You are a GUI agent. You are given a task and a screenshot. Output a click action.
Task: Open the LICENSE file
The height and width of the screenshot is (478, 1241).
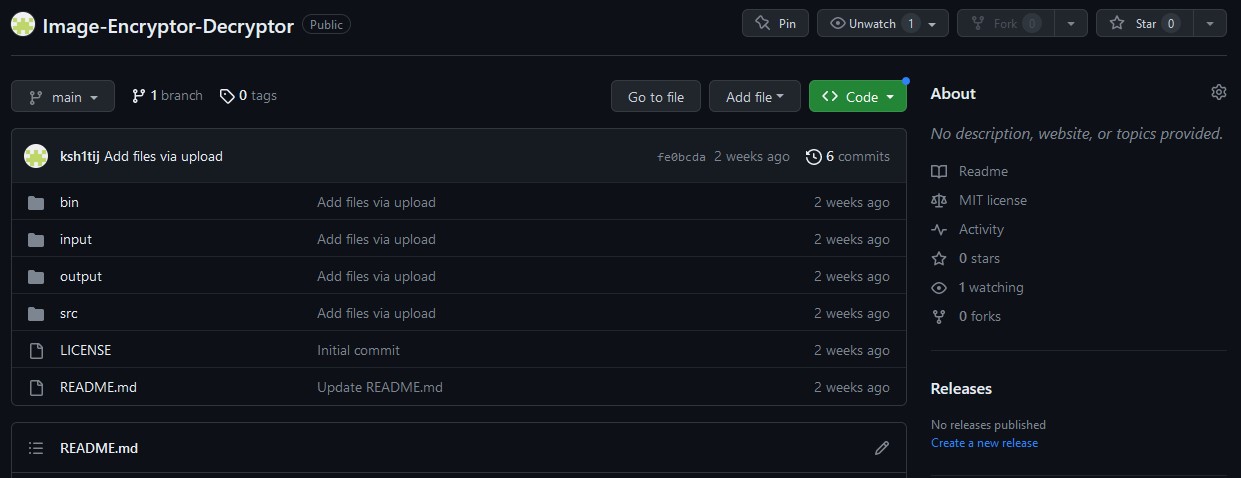click(85, 350)
